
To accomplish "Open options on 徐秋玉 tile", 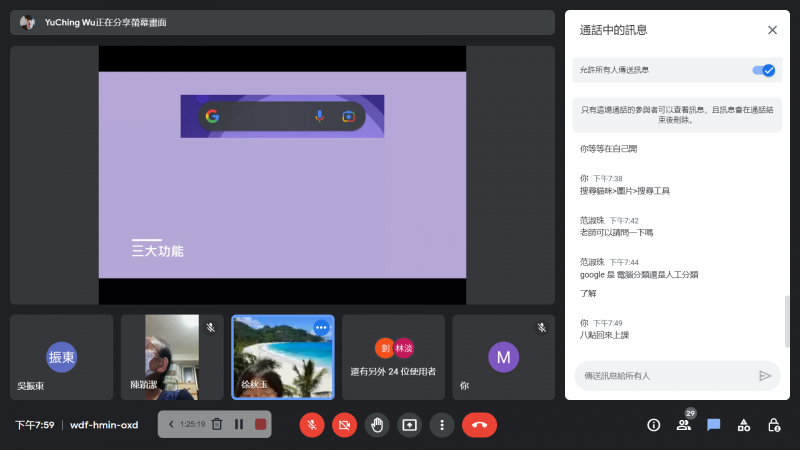I will pos(321,328).
